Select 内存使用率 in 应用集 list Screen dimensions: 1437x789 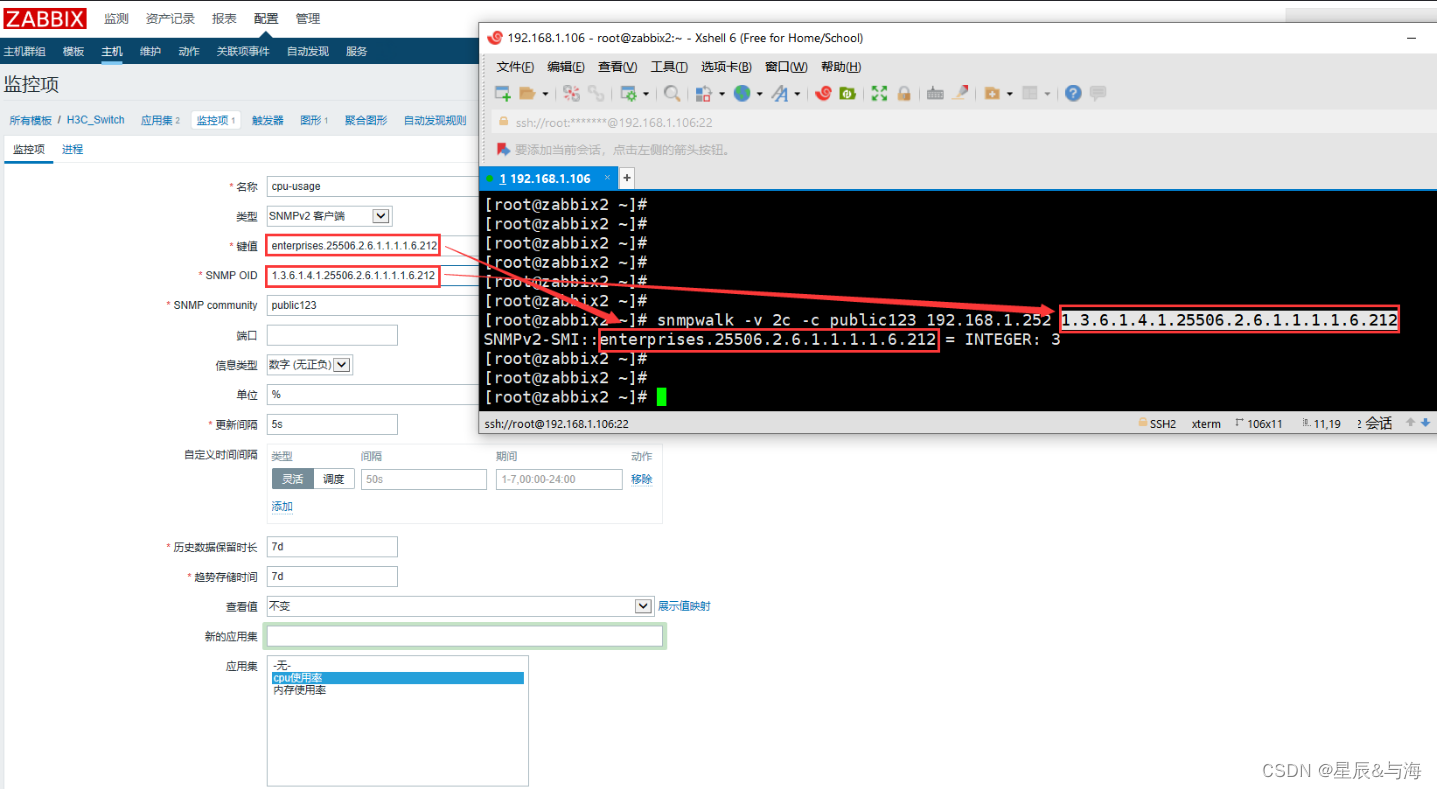(397, 690)
